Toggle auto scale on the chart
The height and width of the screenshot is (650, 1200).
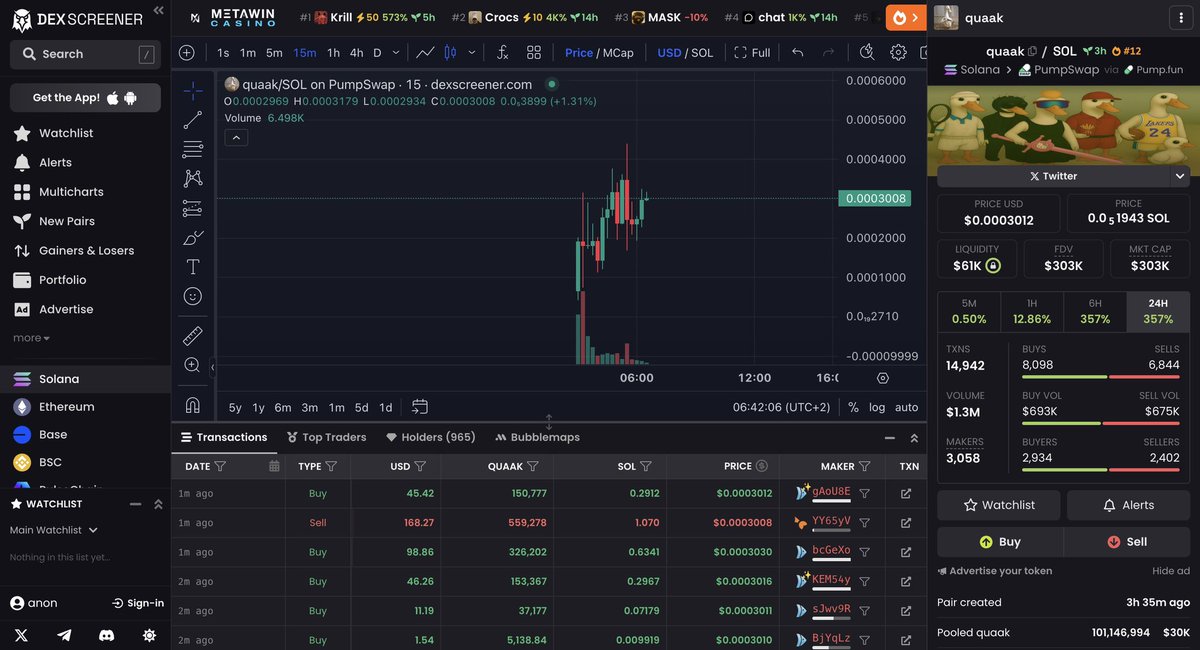pos(906,407)
